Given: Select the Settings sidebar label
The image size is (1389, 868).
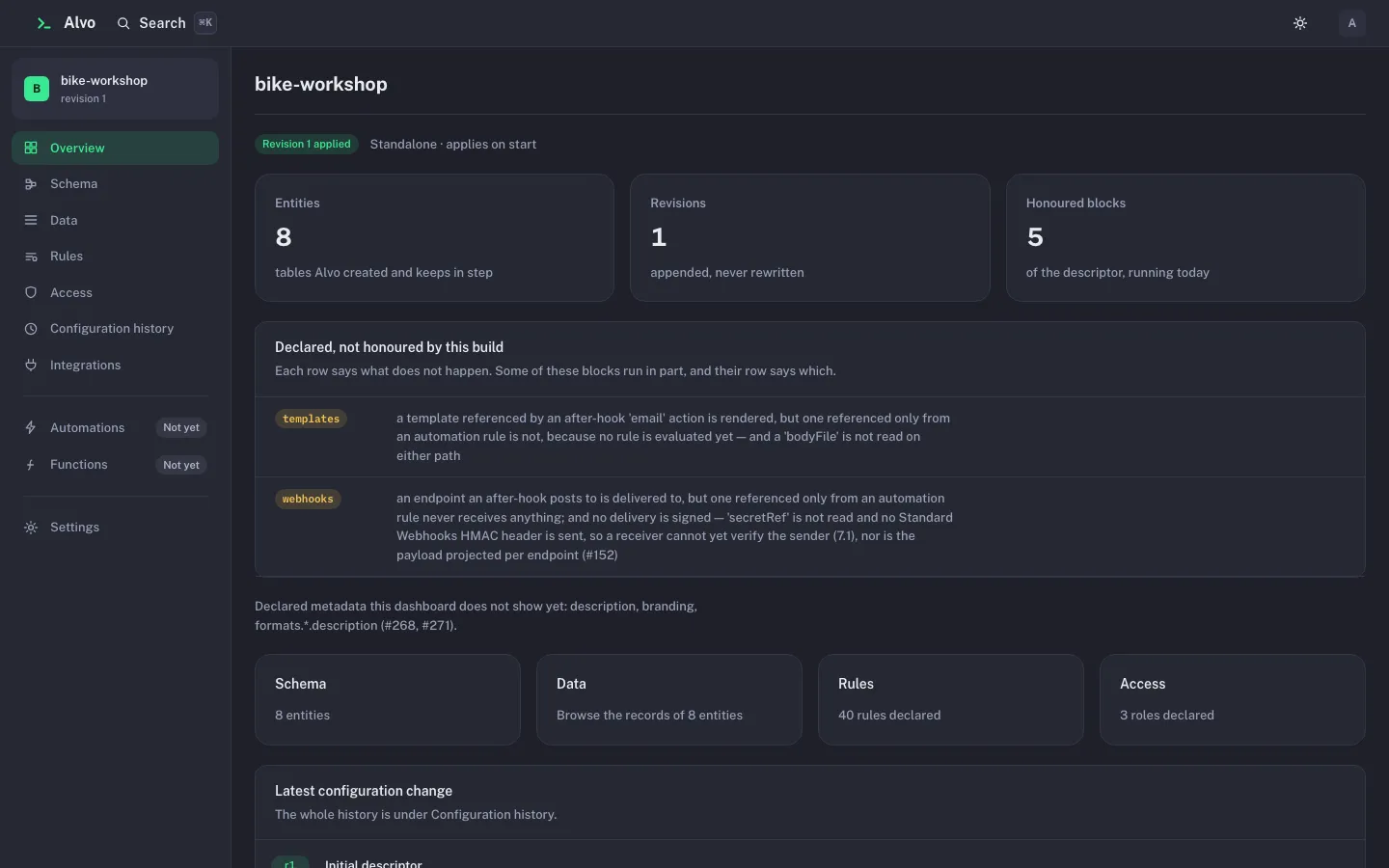Looking at the screenshot, I should [74, 528].
